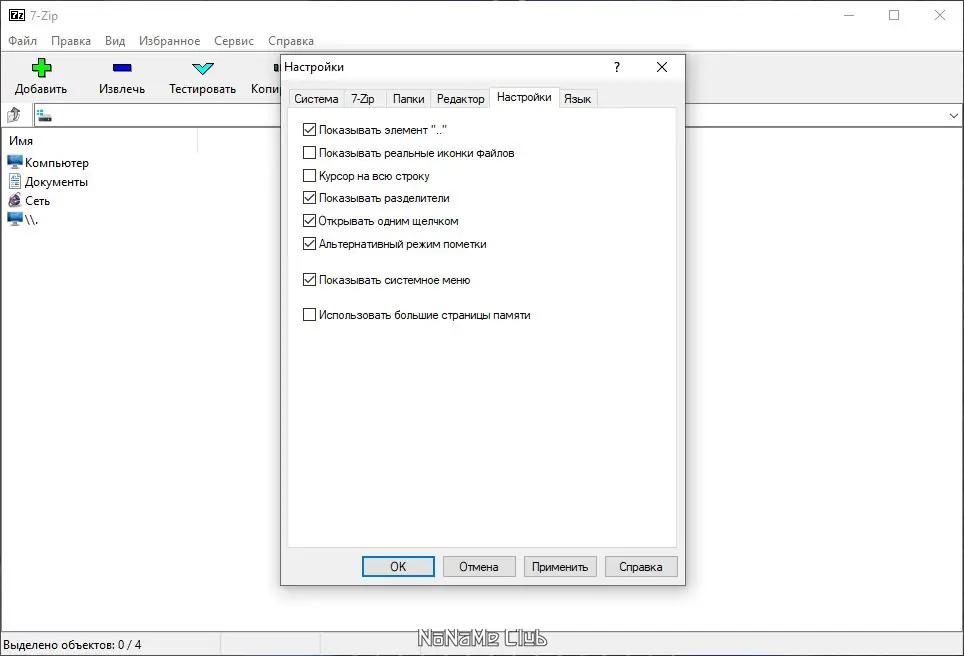The image size is (964, 656).
Task: Enable Использовать большие страницы памяти
Action: pyautogui.click(x=309, y=315)
